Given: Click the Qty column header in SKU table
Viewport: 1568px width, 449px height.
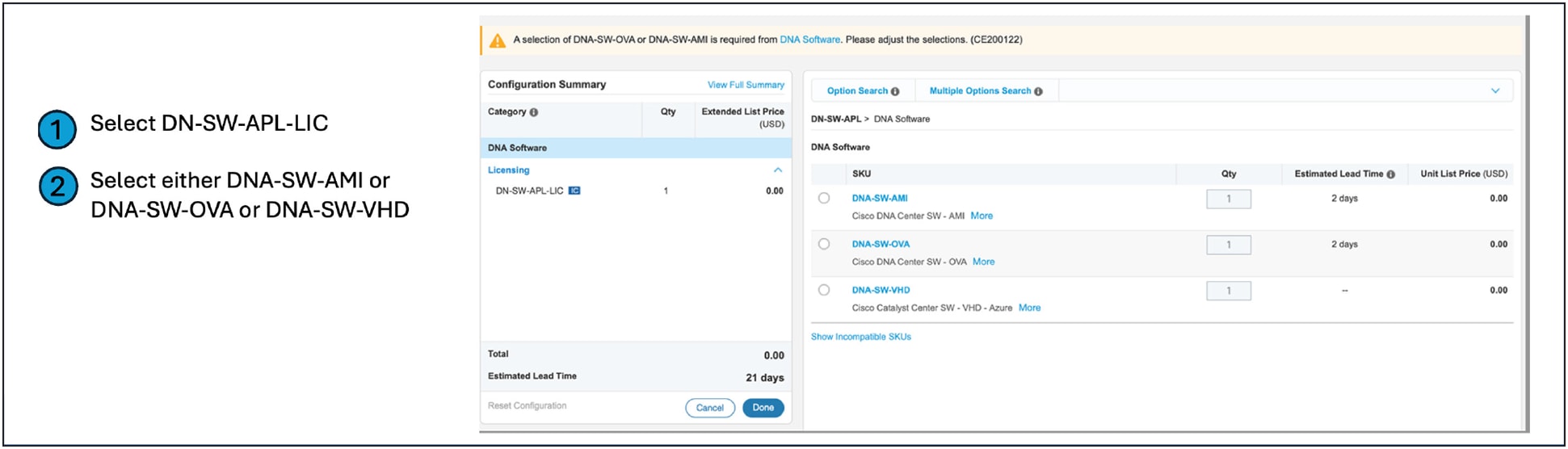Looking at the screenshot, I should [x=1229, y=174].
